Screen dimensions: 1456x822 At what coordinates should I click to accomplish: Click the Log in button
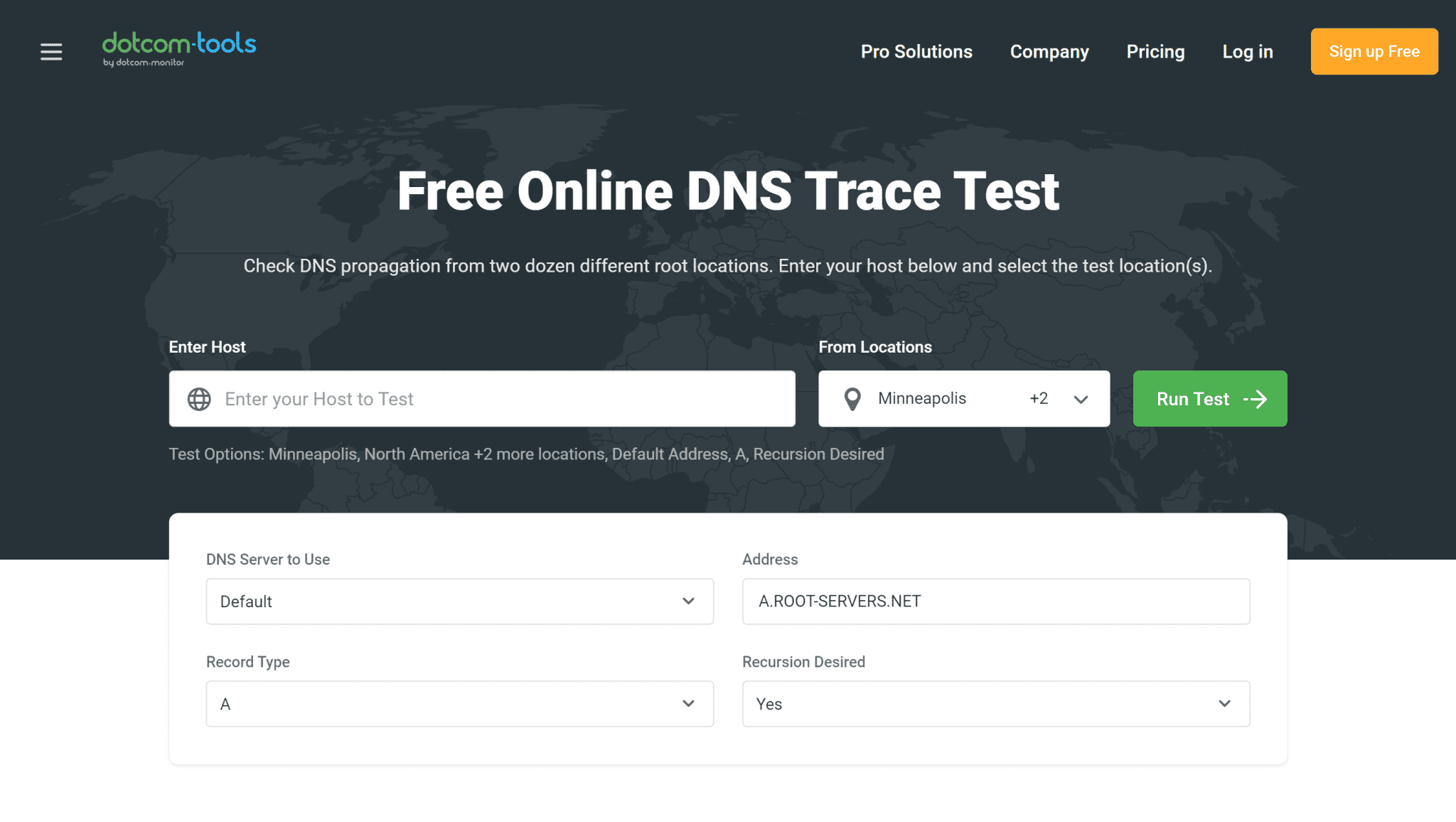click(x=1247, y=51)
